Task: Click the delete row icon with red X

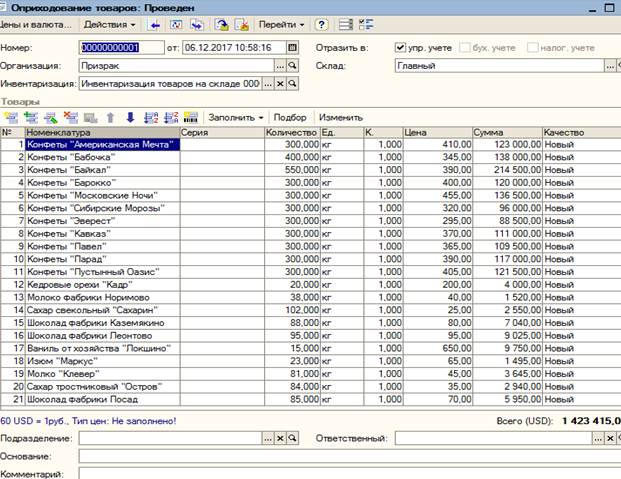Action: tap(69, 117)
